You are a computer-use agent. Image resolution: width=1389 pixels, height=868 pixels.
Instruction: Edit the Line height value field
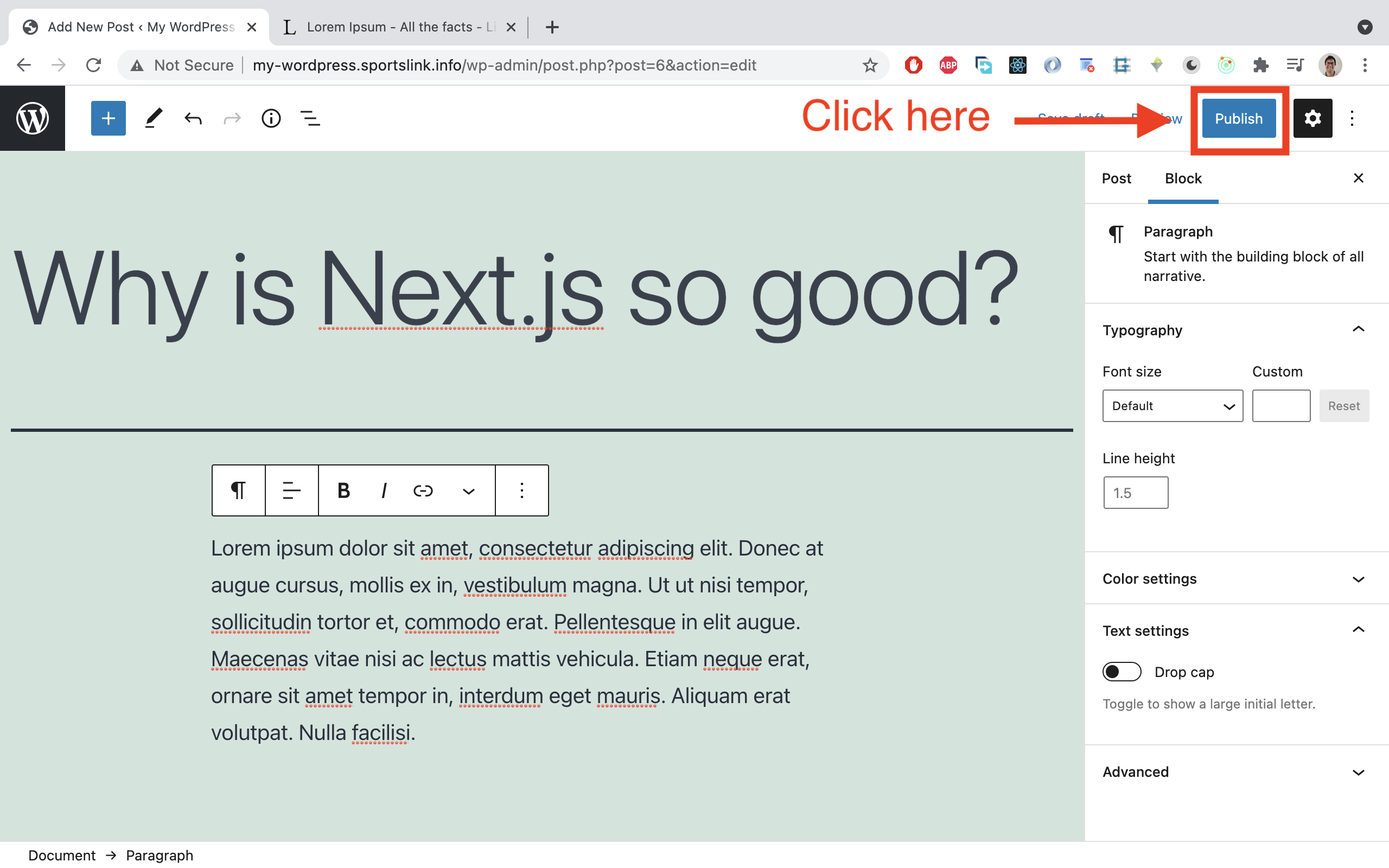(1135, 492)
